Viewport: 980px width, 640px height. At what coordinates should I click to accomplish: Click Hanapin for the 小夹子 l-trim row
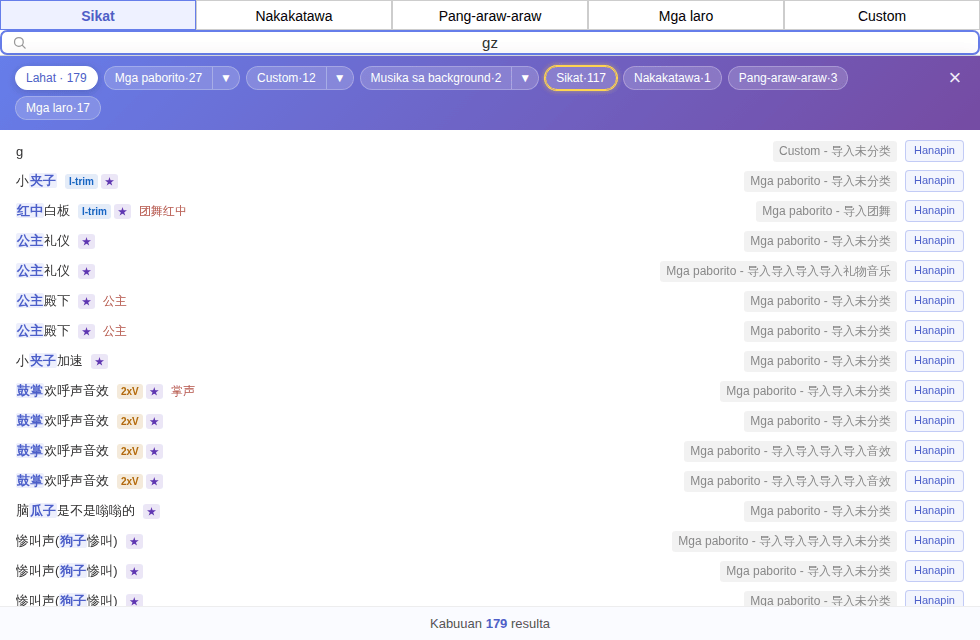(x=934, y=181)
